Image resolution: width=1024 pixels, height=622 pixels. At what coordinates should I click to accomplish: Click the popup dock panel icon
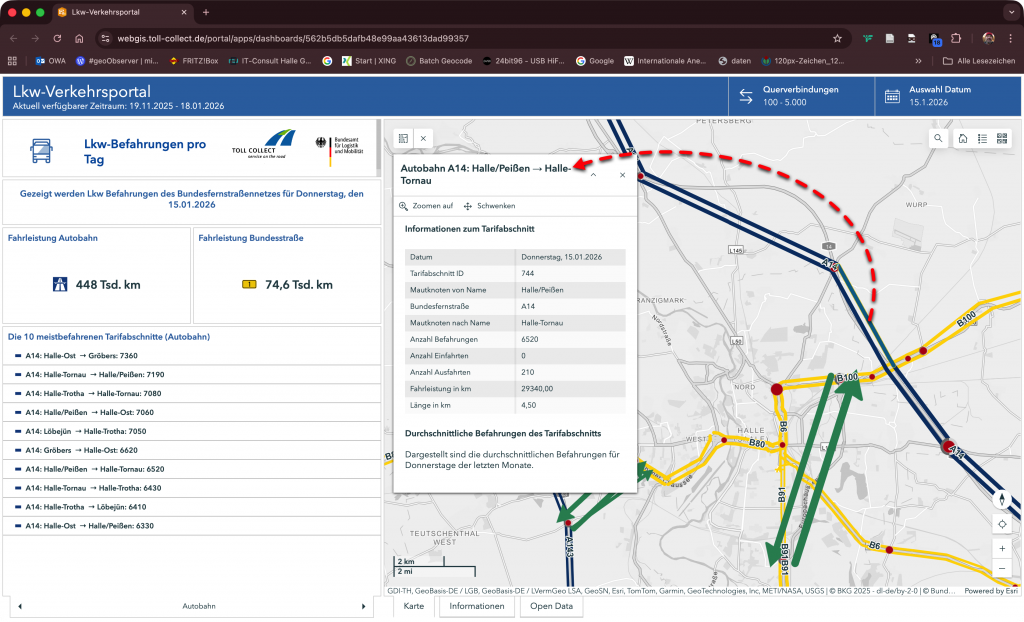click(403, 138)
